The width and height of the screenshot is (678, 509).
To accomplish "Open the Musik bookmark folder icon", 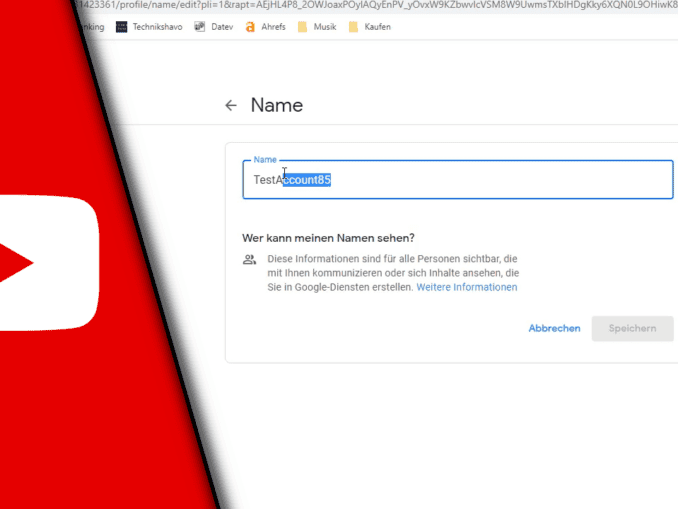I will 304,27.
